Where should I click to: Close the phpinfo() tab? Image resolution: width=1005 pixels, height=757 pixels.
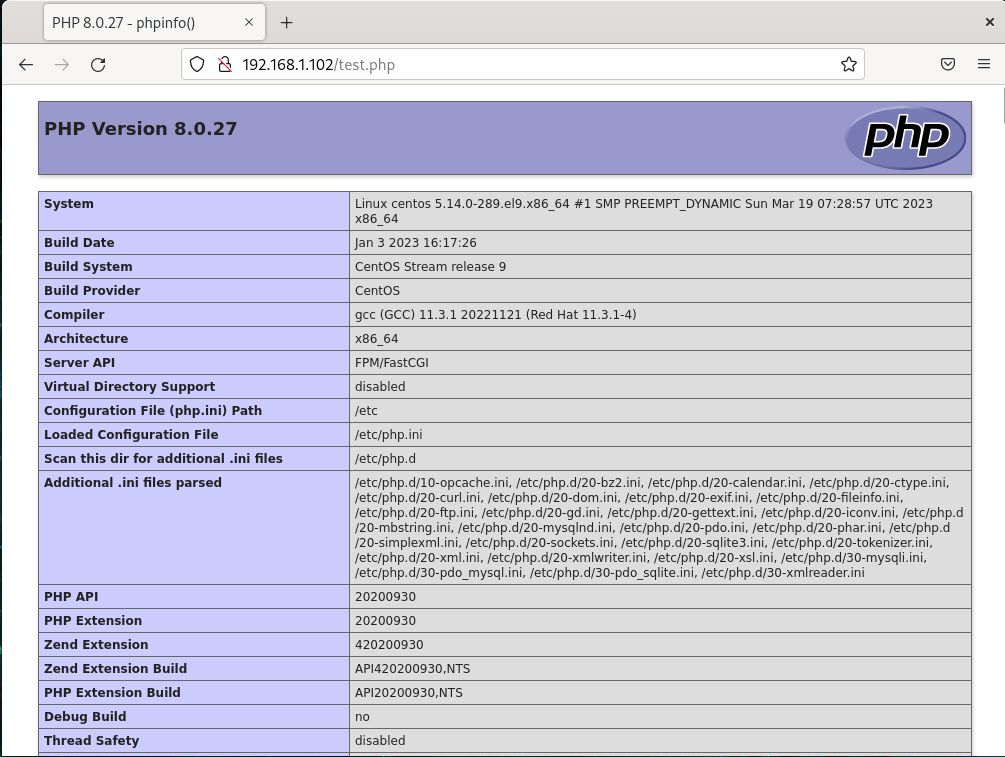pos(249,22)
